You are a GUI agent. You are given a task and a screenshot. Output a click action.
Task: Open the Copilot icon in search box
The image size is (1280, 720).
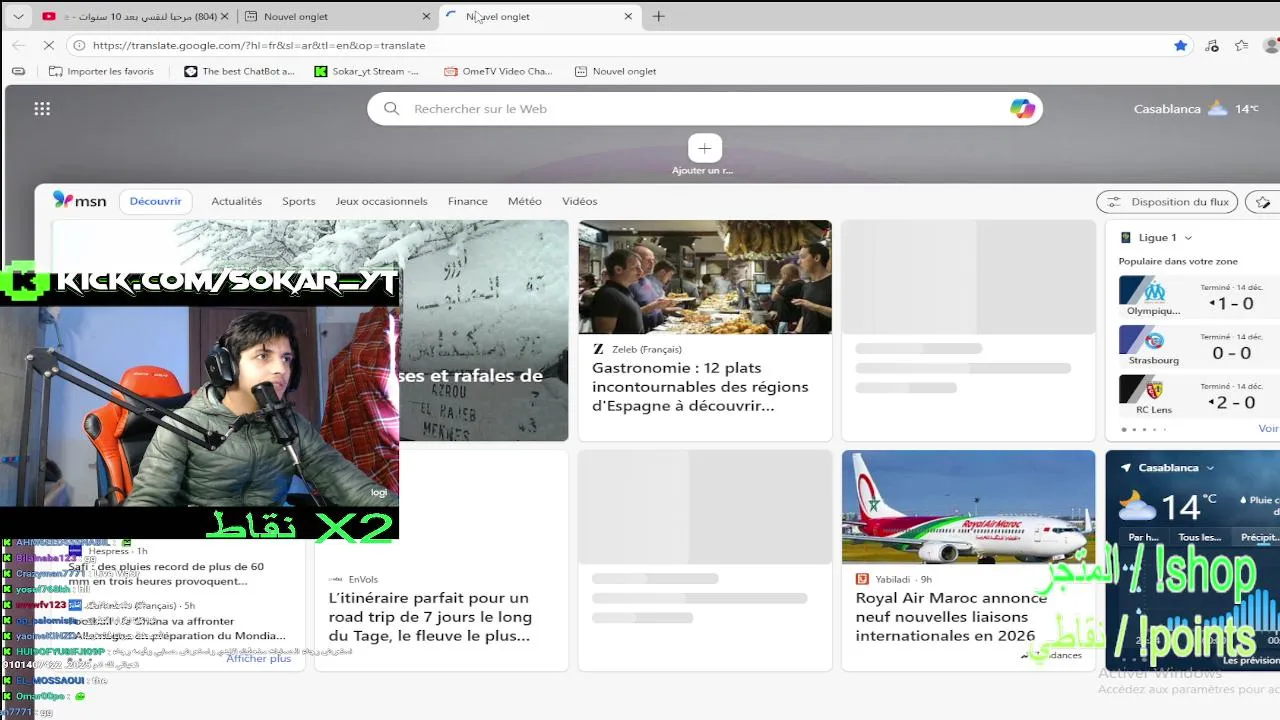pyautogui.click(x=1022, y=109)
